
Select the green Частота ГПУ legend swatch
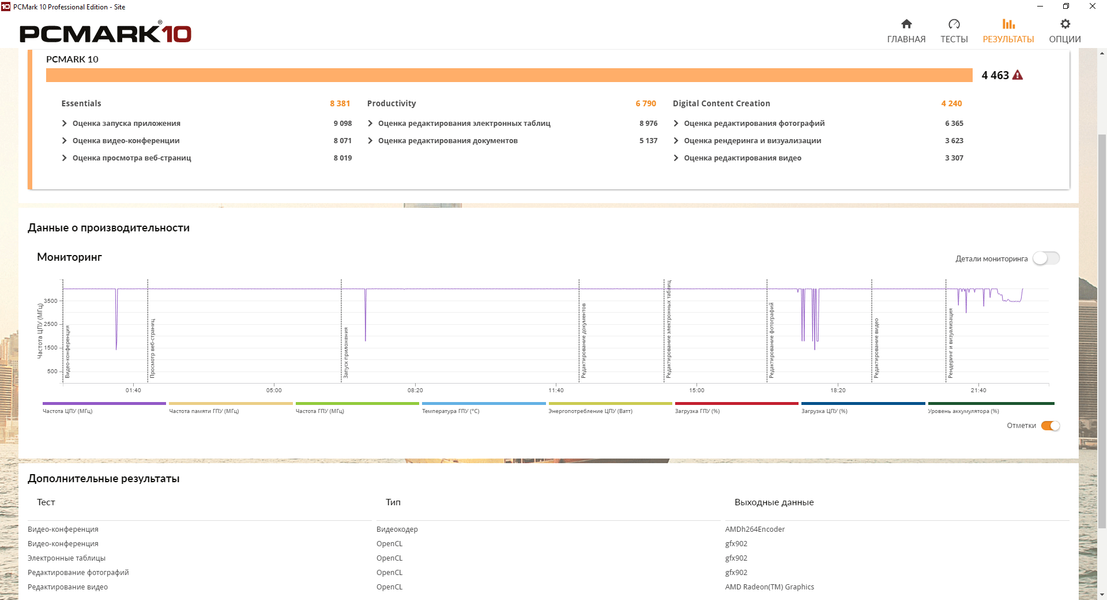click(357, 404)
